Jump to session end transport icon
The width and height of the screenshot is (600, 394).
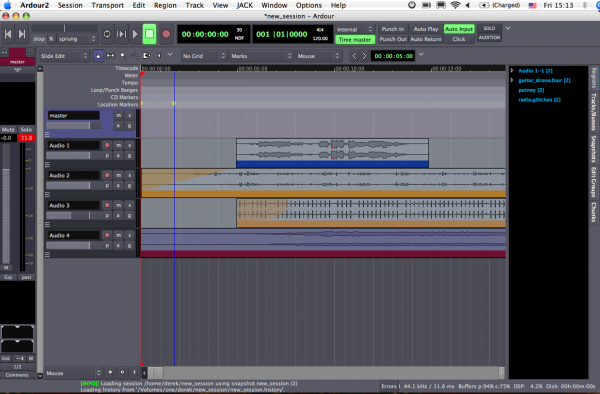(x=22, y=34)
